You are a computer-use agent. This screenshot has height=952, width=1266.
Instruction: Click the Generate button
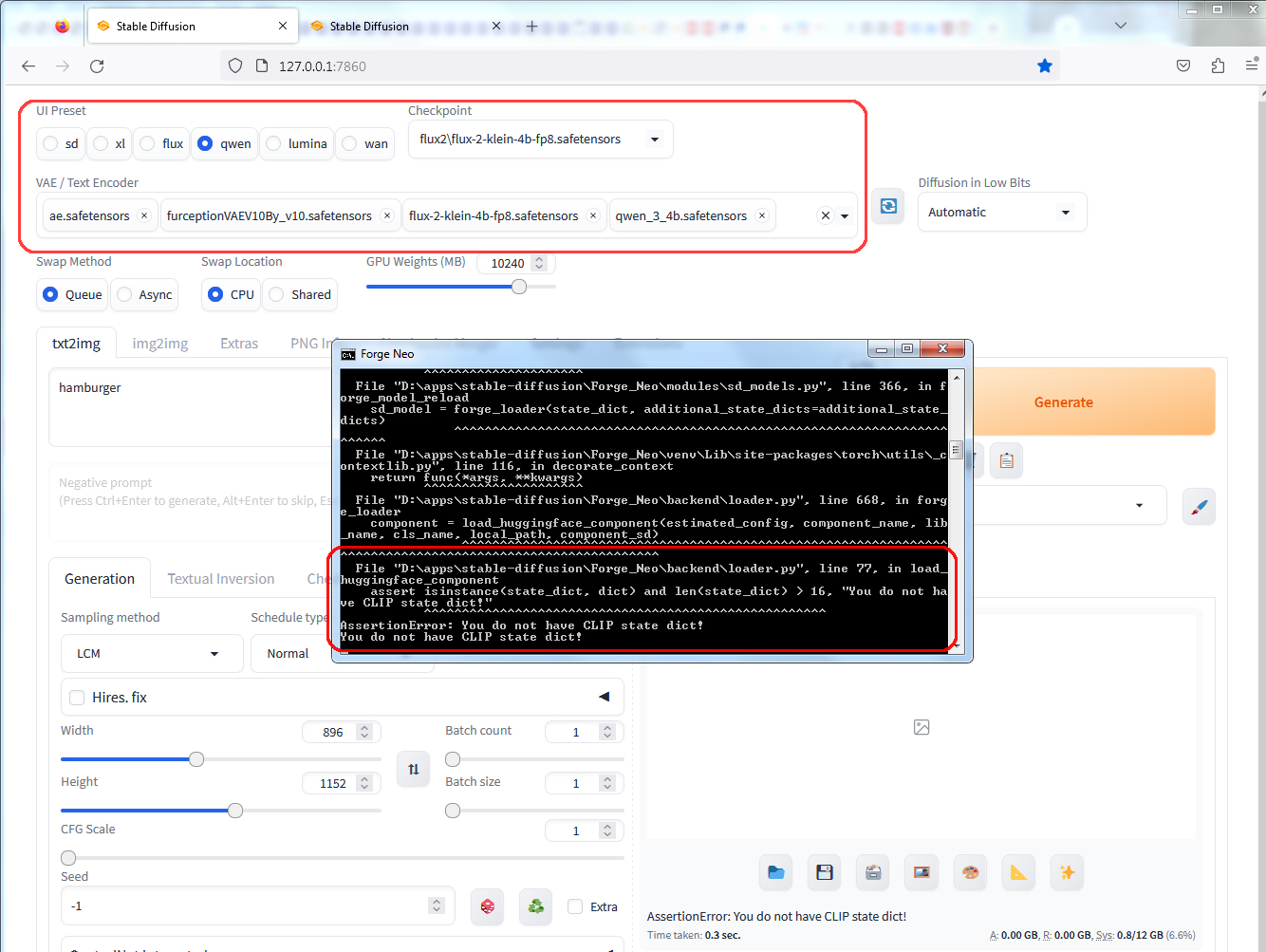tap(1063, 402)
